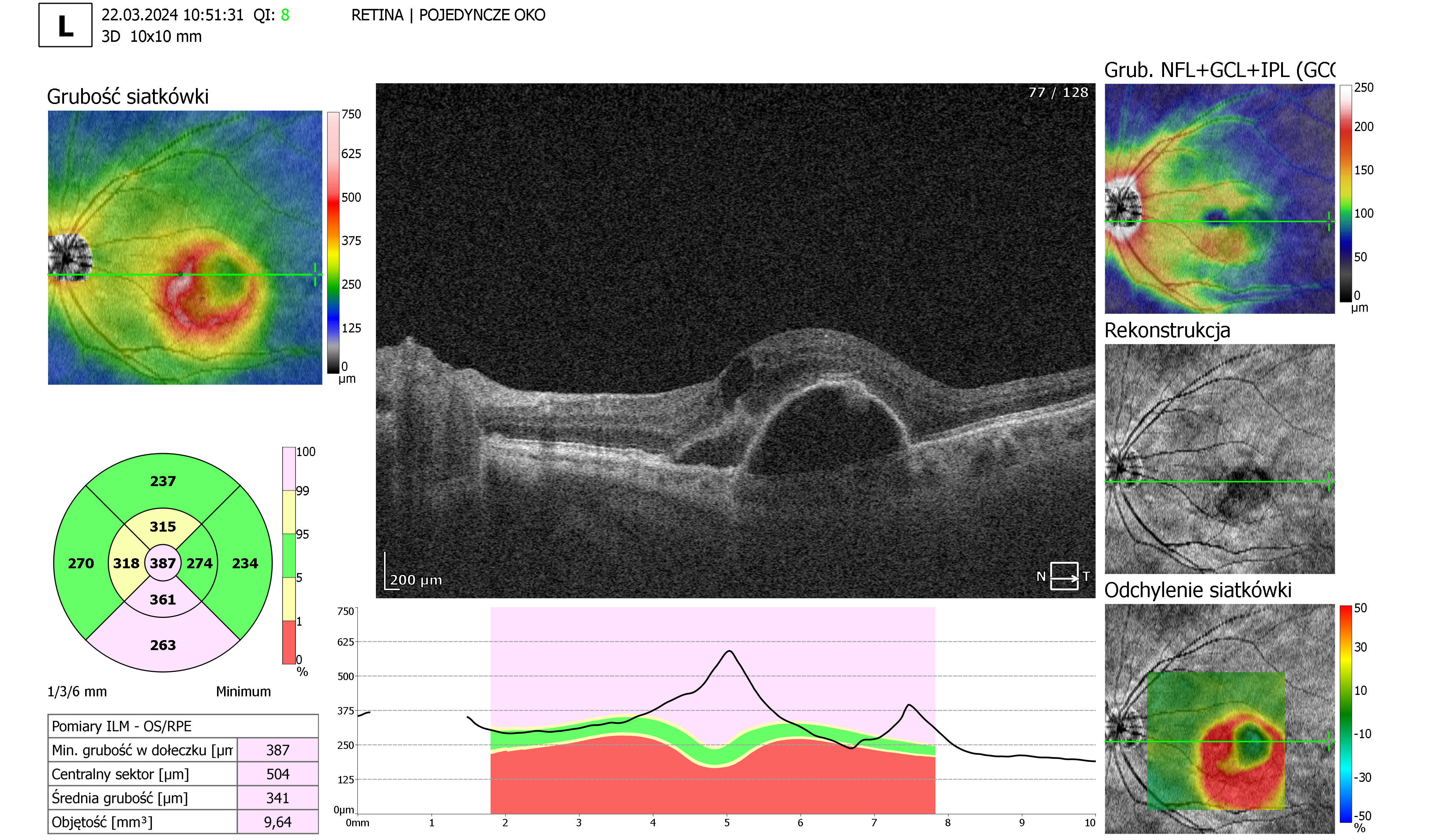Click the 3D 10x10 mm scan label
This screenshot has height=840, width=1430.
[151, 36]
